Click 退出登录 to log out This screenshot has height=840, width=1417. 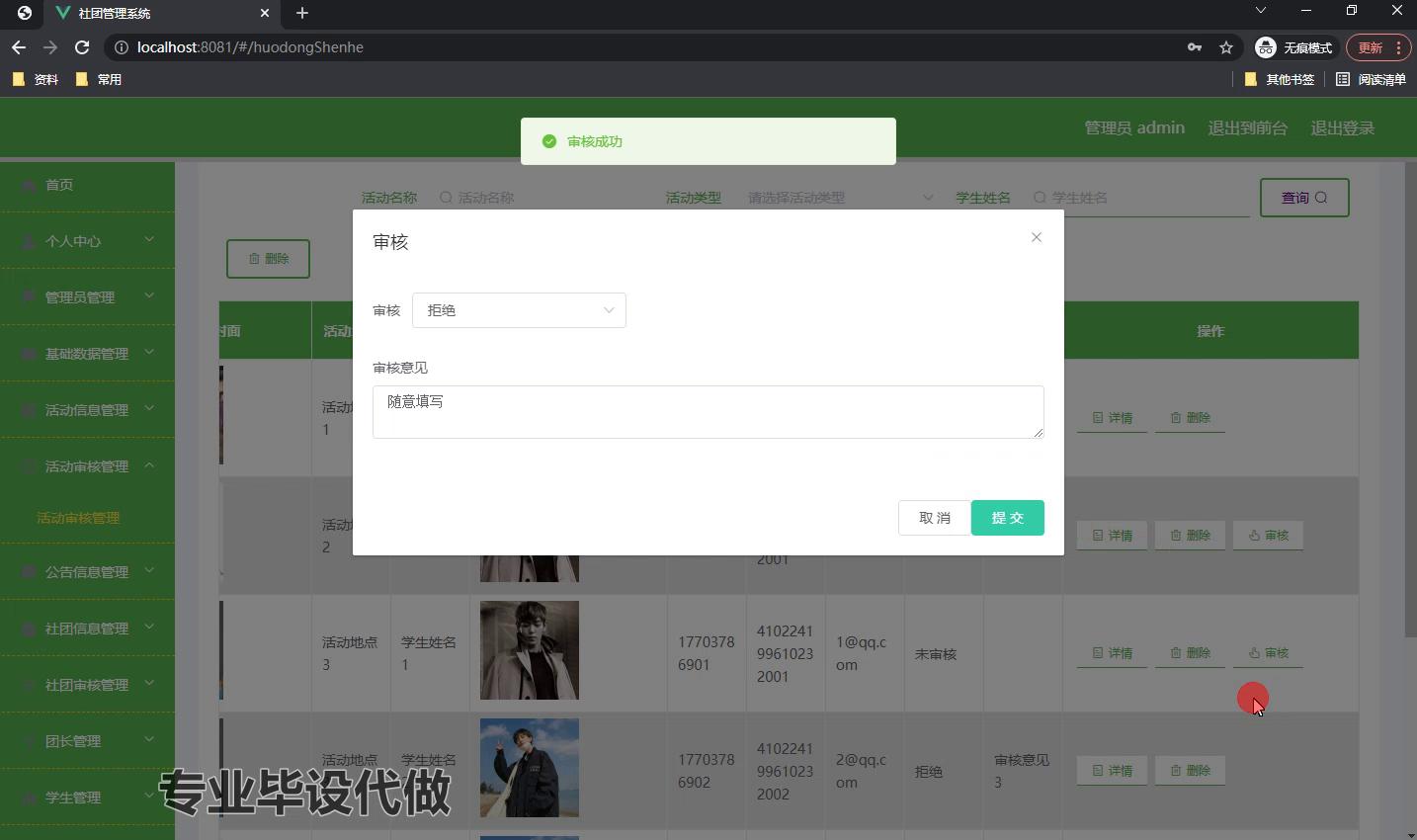tap(1342, 127)
